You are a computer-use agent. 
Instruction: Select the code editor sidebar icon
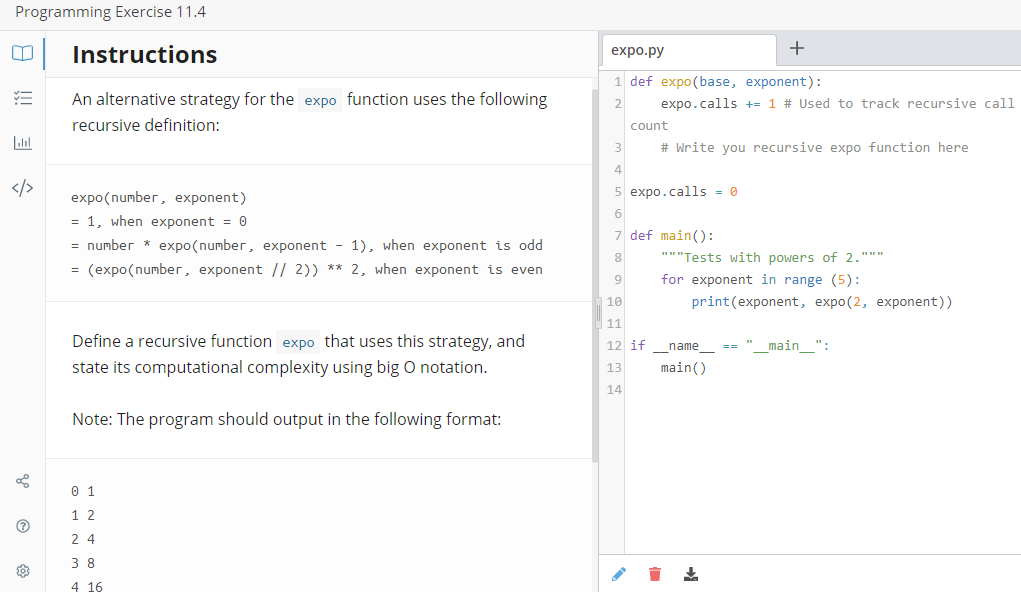(22, 187)
